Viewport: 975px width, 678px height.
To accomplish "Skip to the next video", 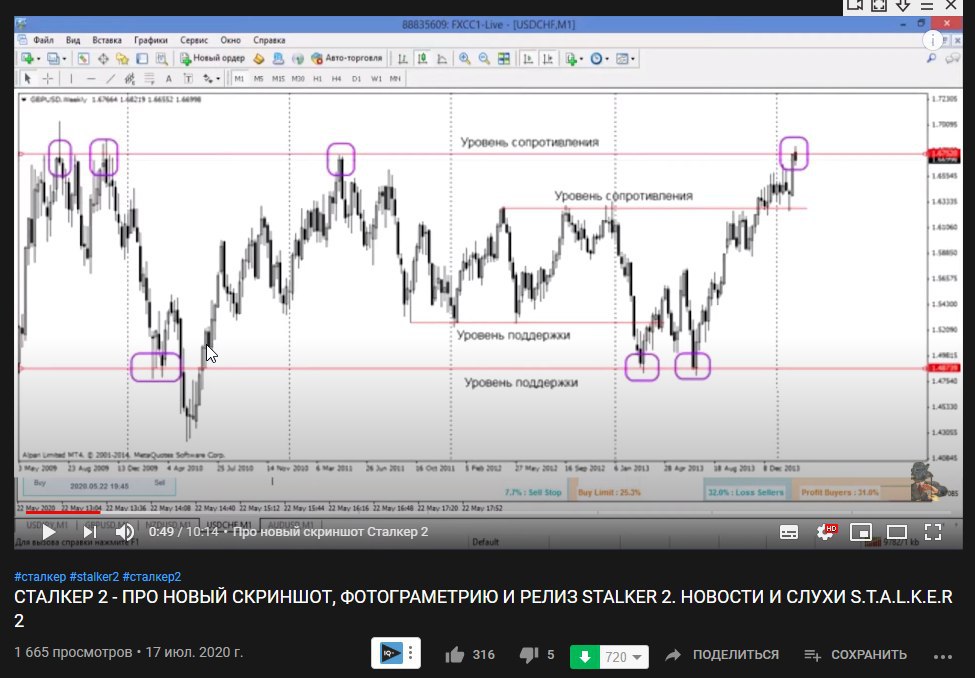I will tap(90, 532).
